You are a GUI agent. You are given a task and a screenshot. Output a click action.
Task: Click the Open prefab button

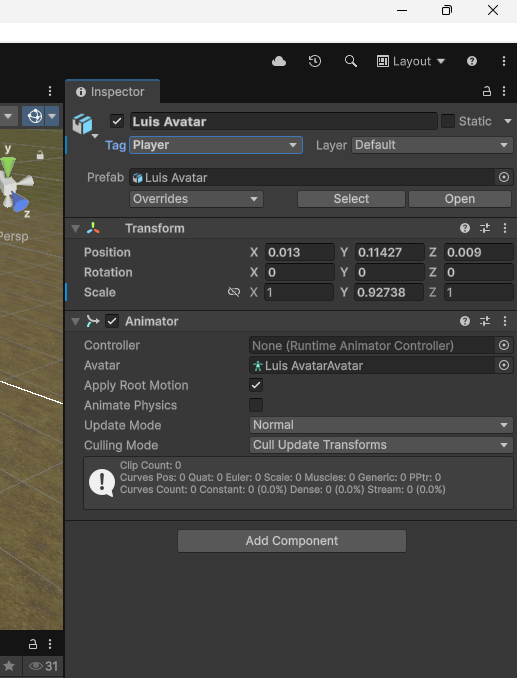(x=460, y=199)
